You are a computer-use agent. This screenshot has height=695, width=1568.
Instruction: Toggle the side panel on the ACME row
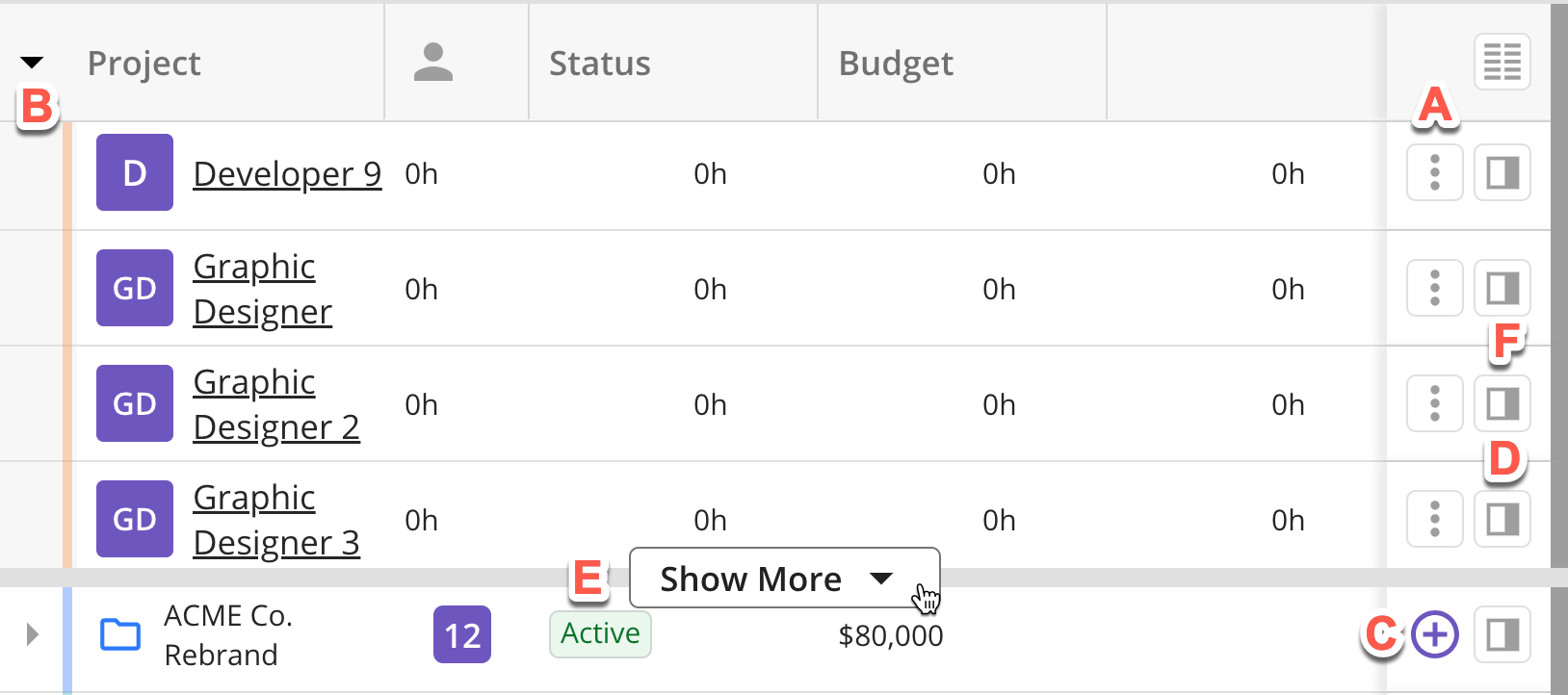coord(1502,634)
